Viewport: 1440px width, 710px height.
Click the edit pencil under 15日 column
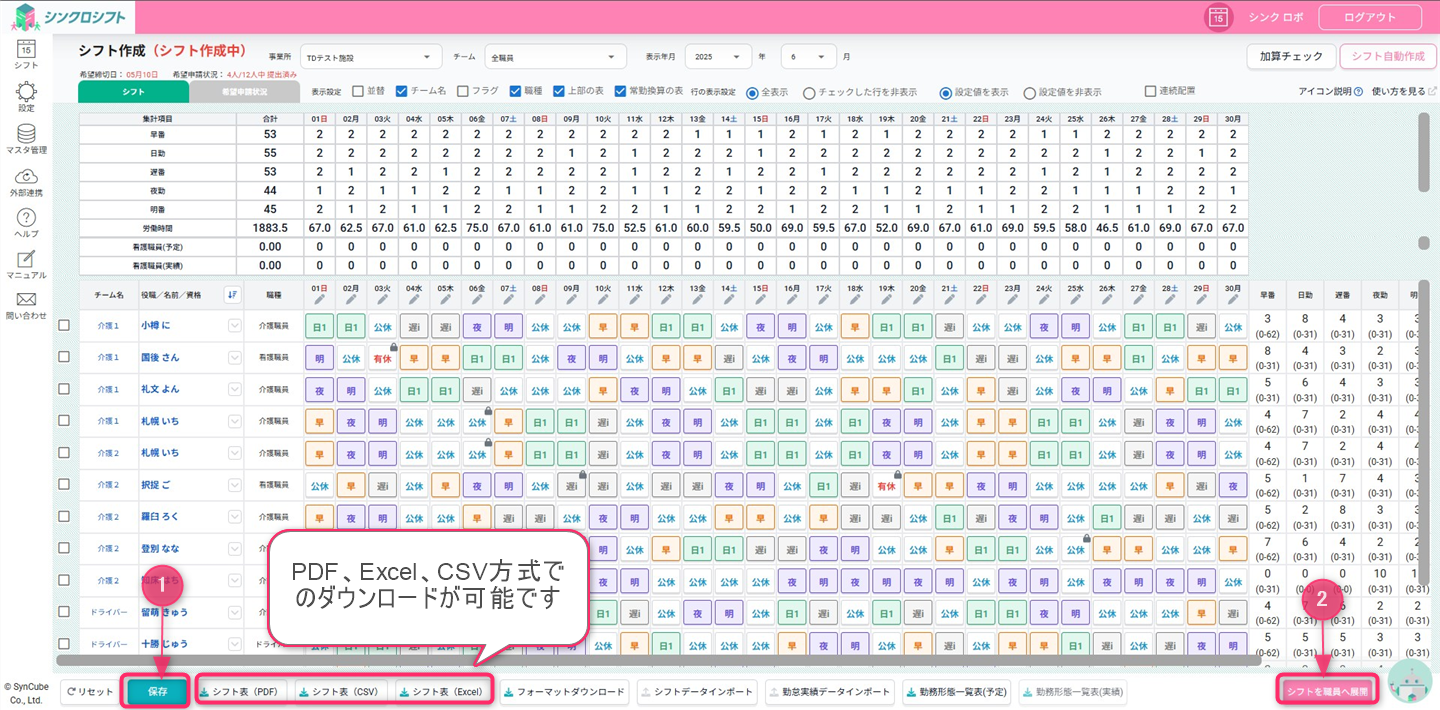pos(761,298)
